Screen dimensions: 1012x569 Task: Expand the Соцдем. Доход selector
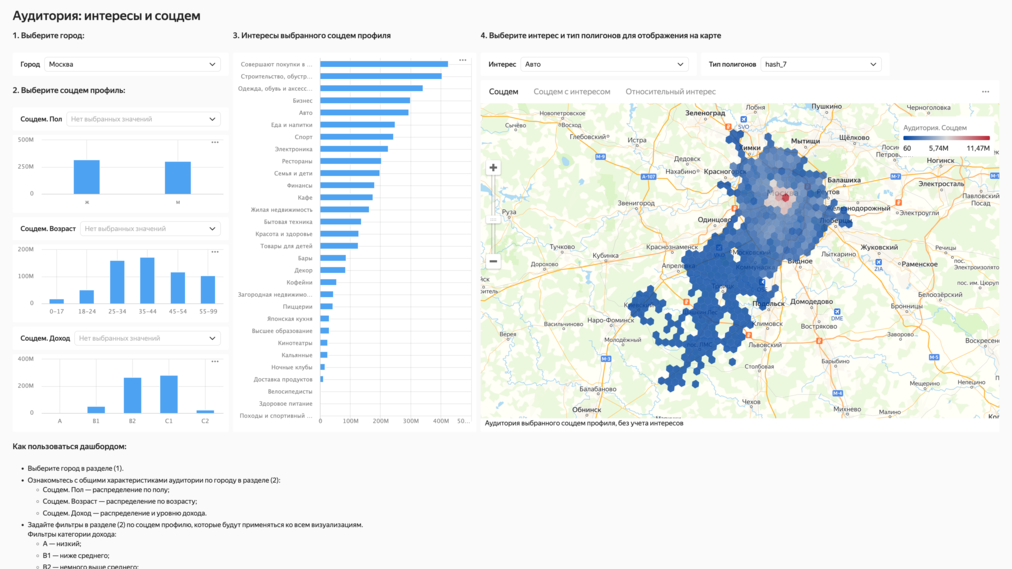click(x=147, y=338)
